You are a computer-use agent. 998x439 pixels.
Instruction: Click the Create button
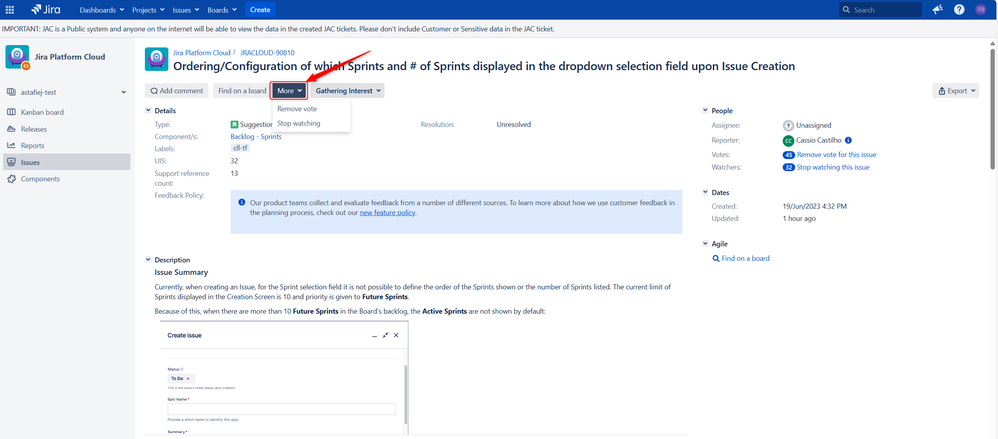(x=260, y=10)
